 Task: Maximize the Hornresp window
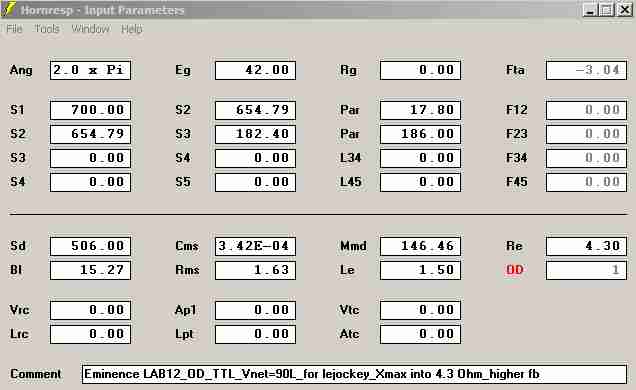pyautogui.click(x=606, y=10)
